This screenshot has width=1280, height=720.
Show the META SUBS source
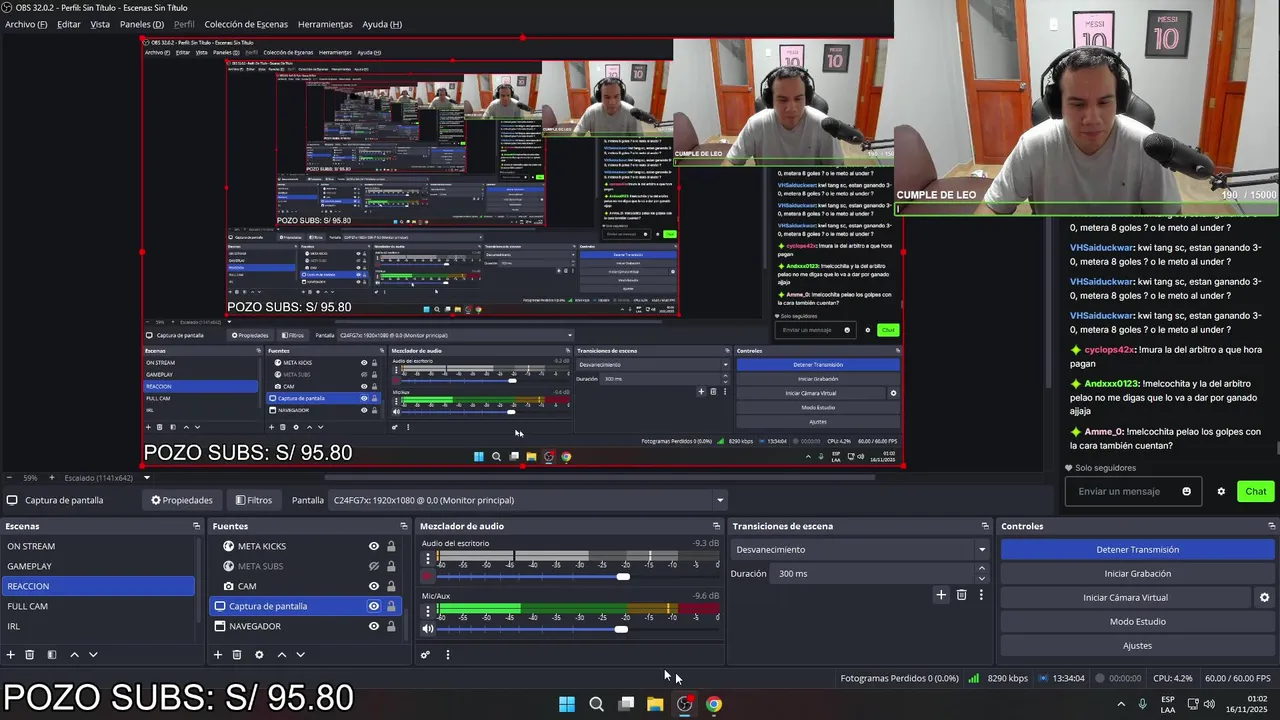click(x=374, y=566)
